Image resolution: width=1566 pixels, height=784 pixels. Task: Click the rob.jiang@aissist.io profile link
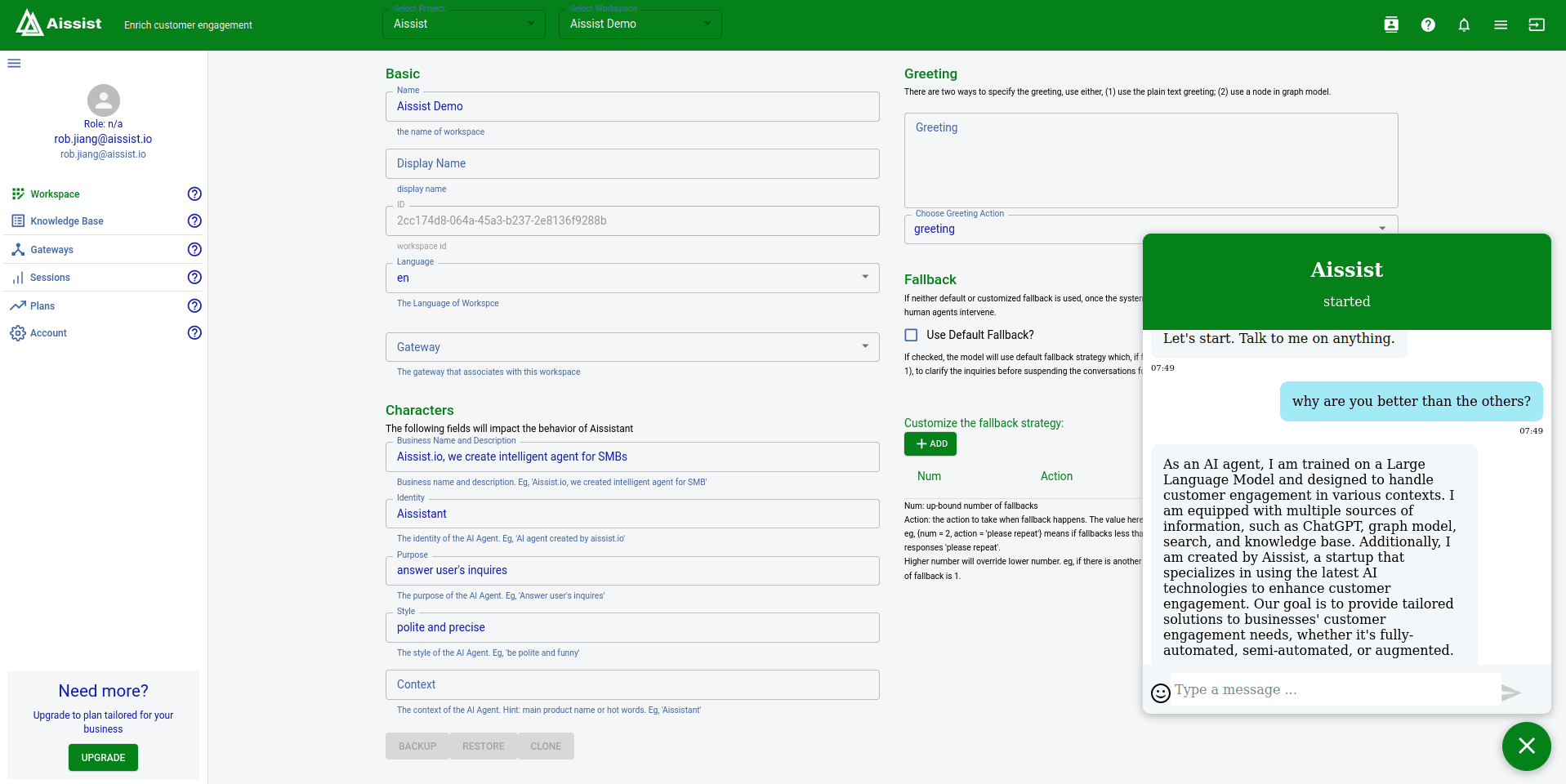click(103, 139)
